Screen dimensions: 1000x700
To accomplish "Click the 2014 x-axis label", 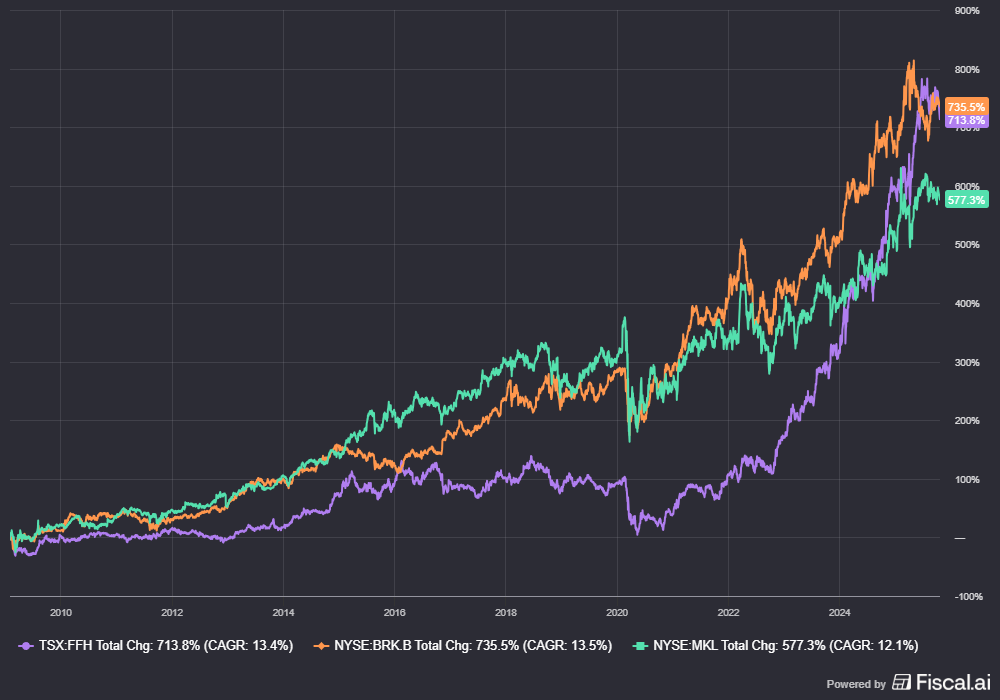I will pos(283,613).
